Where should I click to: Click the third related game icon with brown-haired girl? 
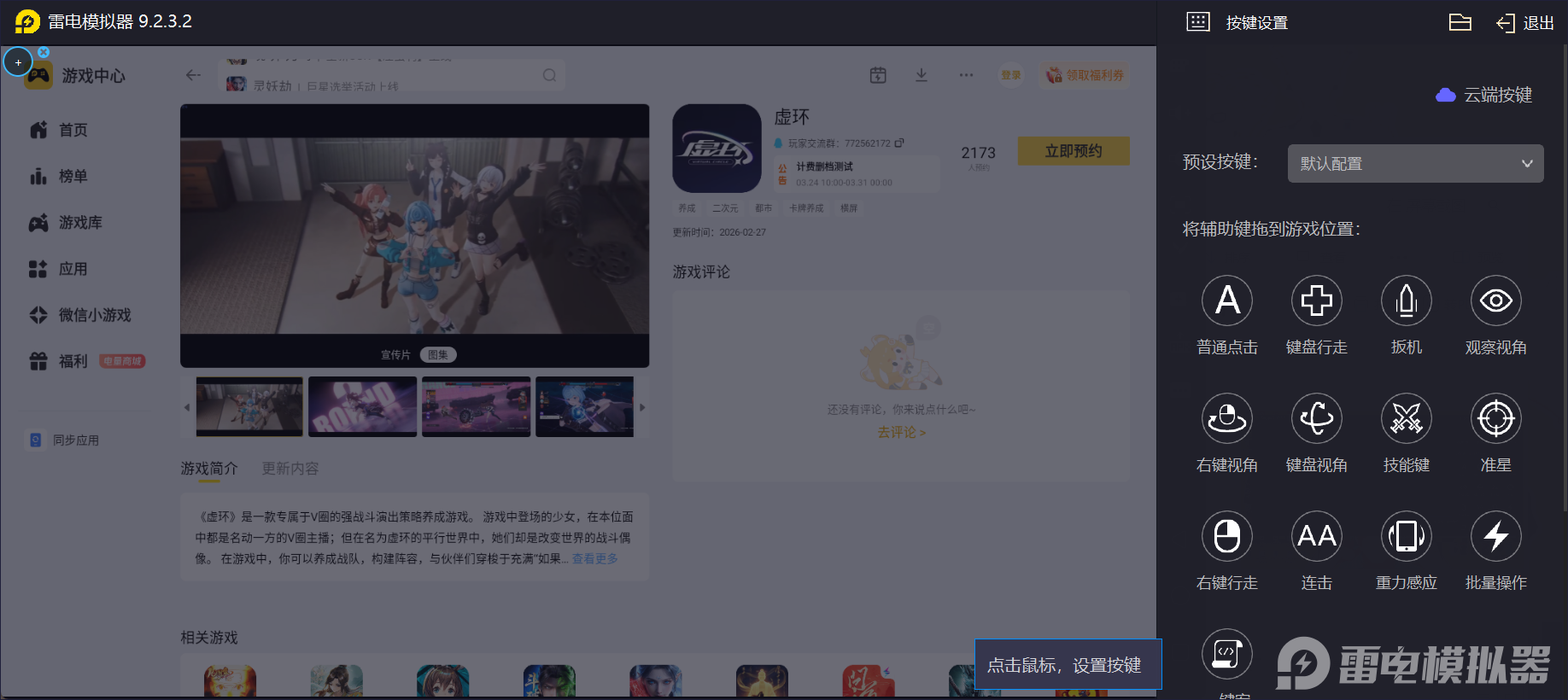pyautogui.click(x=442, y=682)
